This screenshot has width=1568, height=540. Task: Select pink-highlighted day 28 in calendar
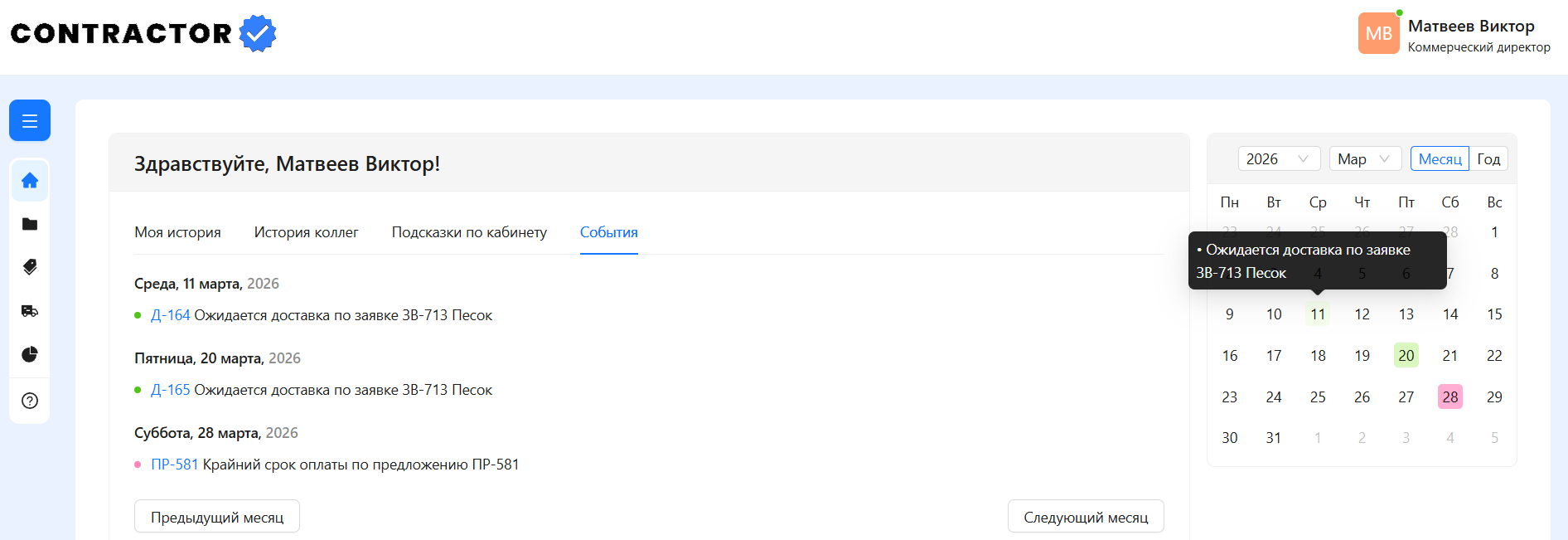click(x=1449, y=397)
